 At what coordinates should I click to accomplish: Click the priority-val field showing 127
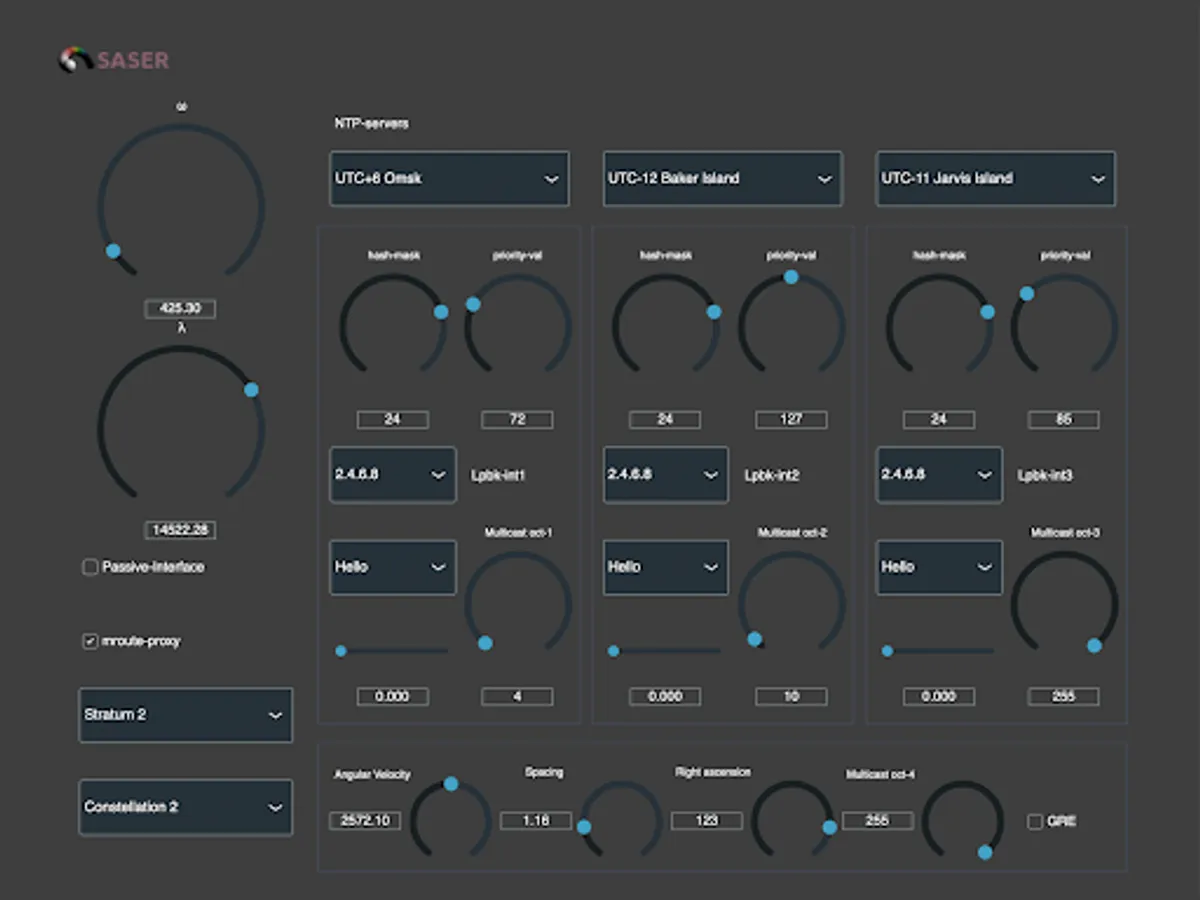click(x=791, y=420)
